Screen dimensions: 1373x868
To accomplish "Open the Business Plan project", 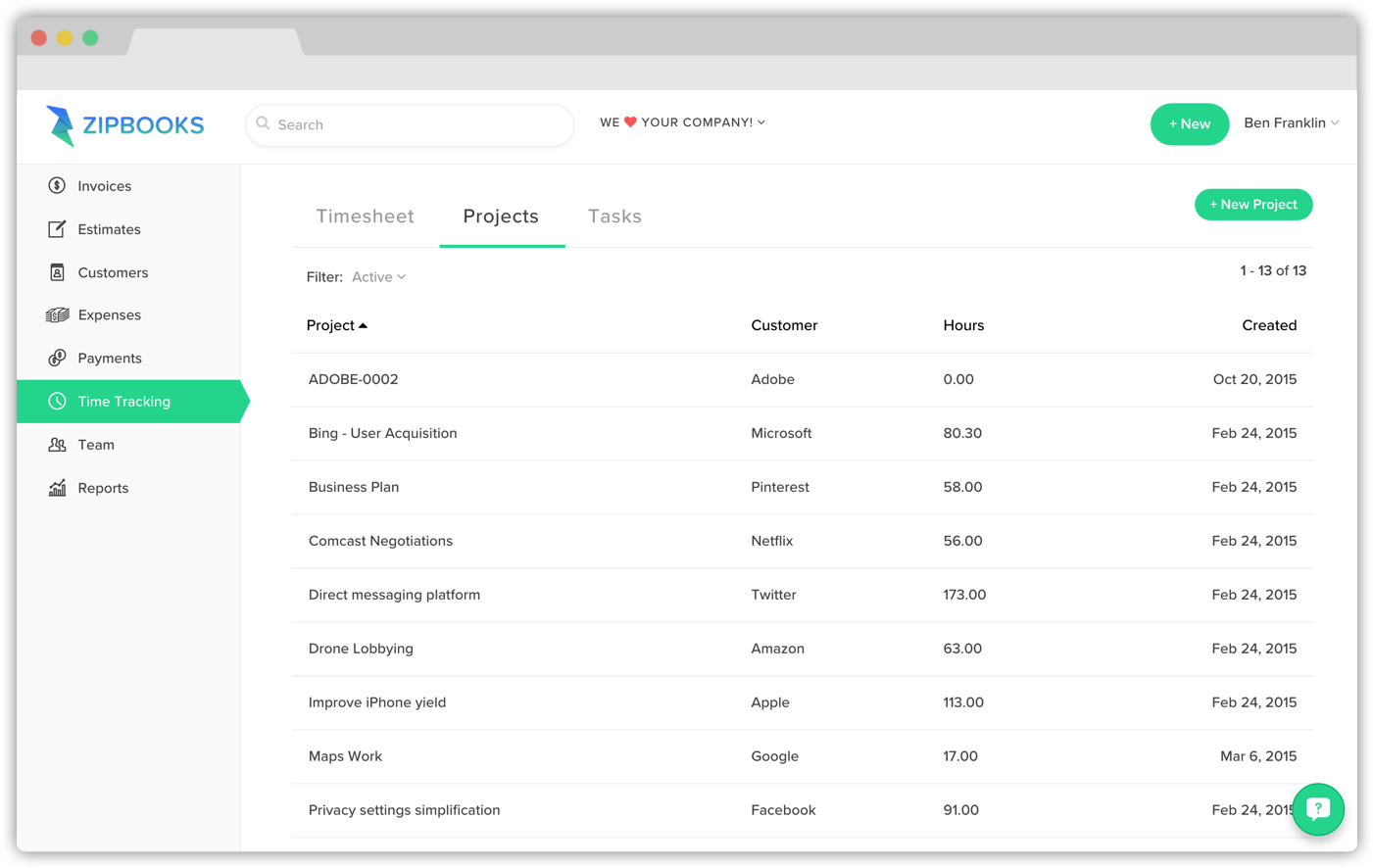I will [x=353, y=487].
